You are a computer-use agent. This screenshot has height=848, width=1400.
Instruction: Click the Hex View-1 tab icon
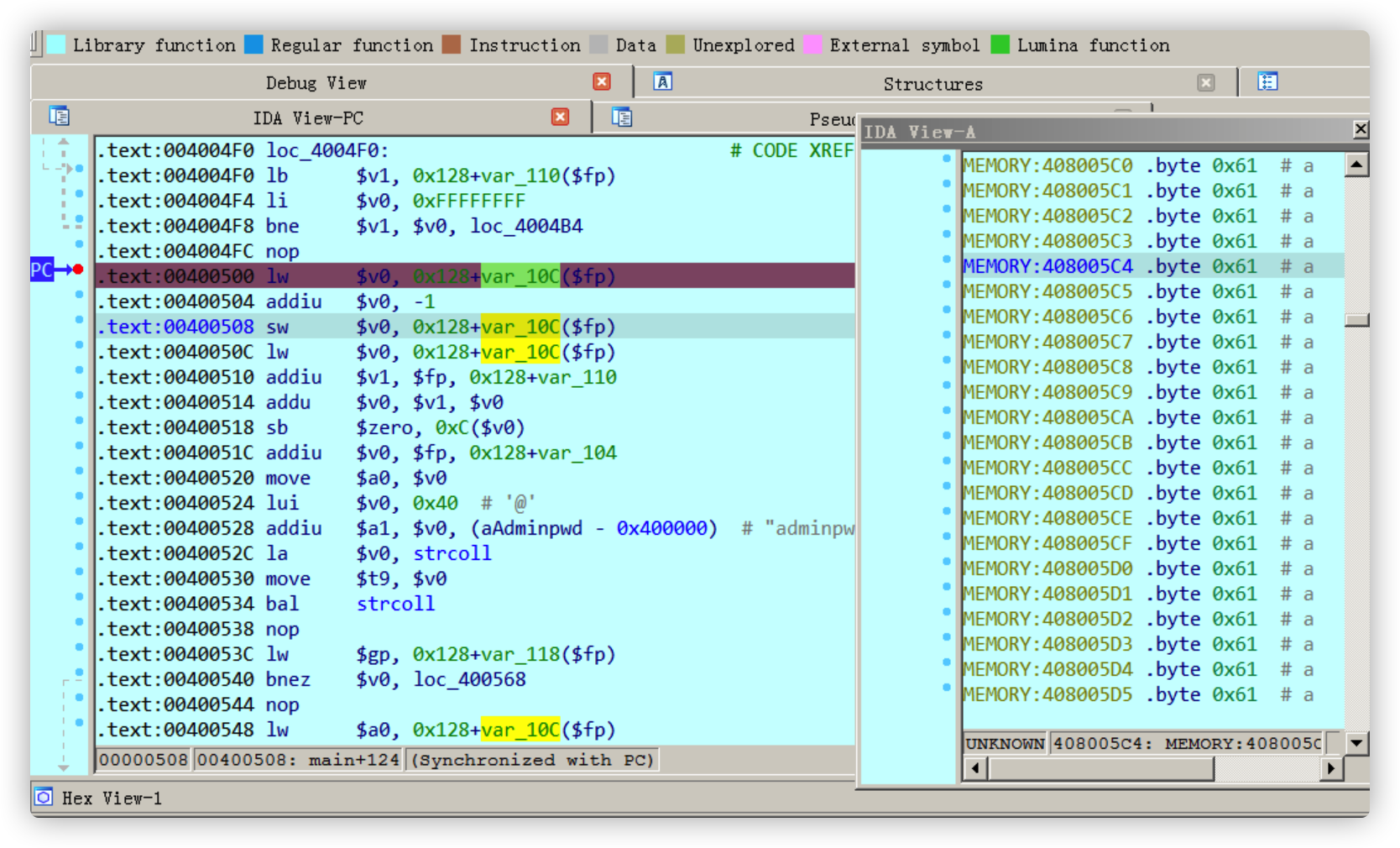click(x=44, y=797)
